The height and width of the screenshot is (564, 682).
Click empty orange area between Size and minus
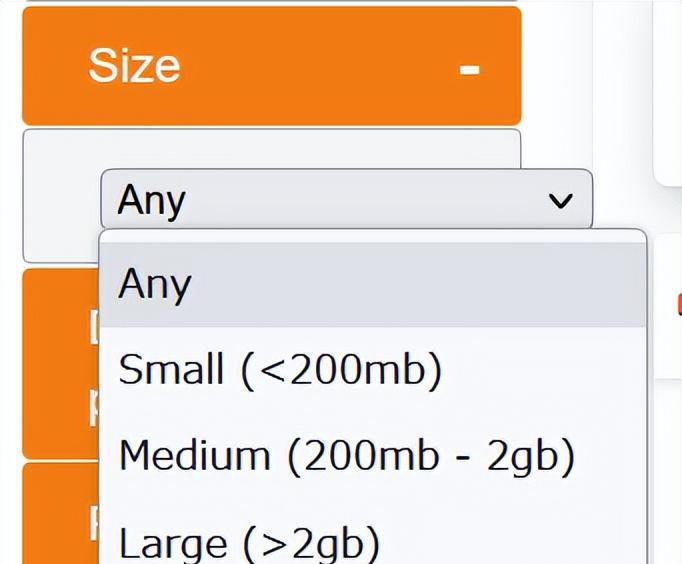pos(320,66)
